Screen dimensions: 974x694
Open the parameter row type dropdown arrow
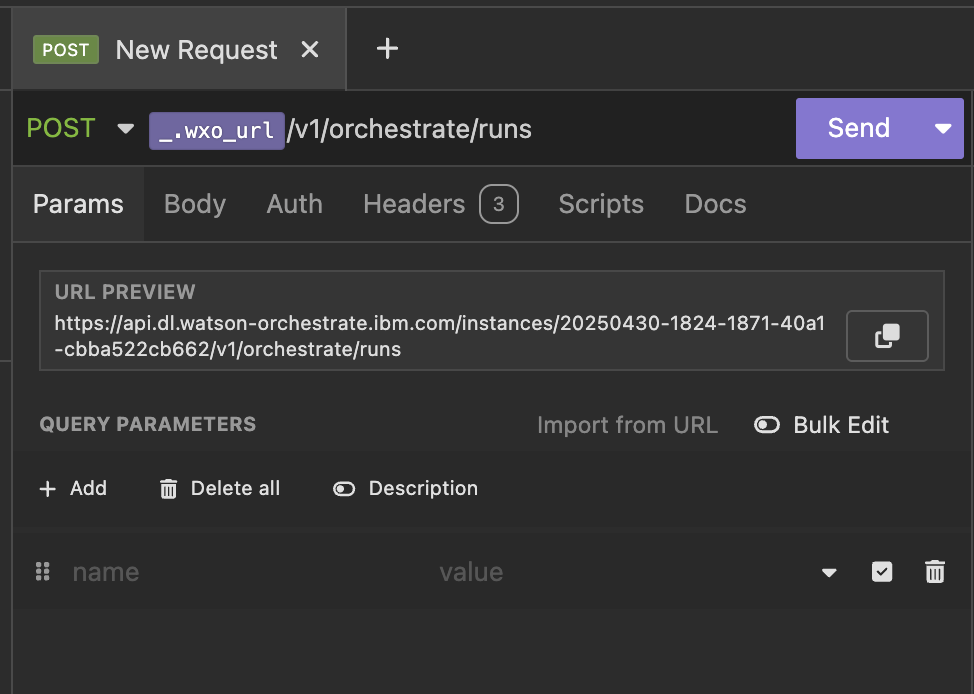point(829,572)
